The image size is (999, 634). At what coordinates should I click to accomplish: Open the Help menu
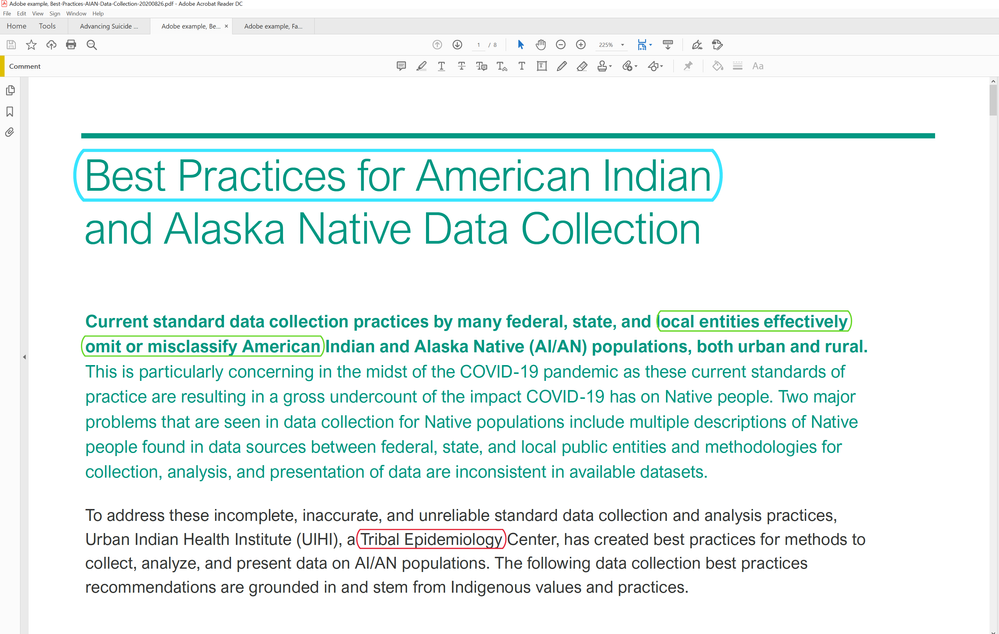98,13
